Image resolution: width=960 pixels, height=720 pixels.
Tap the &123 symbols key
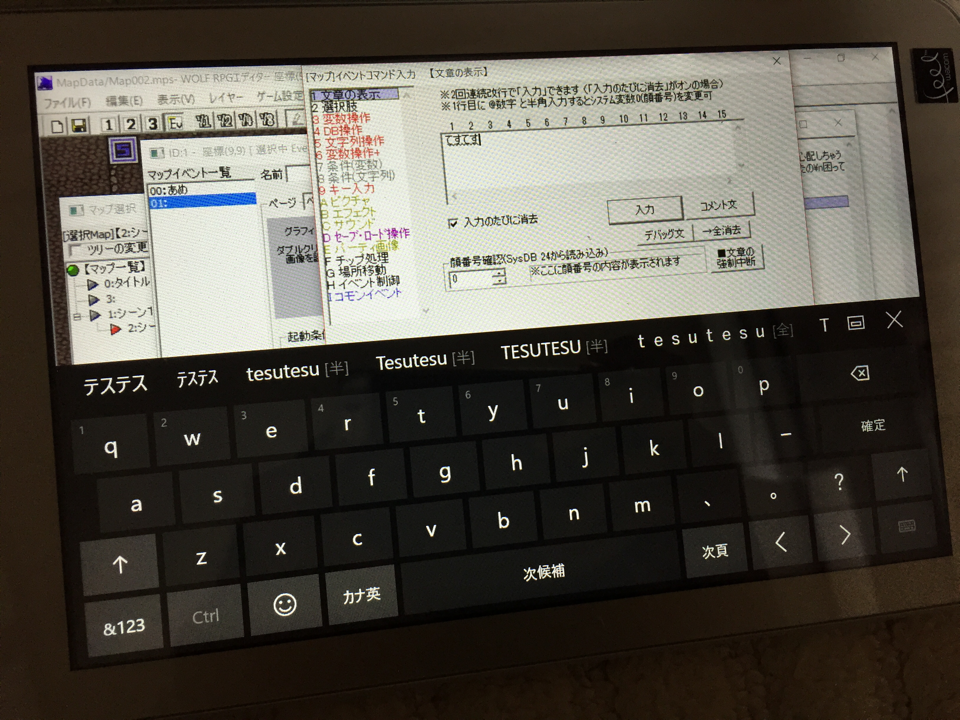pyautogui.click(x=124, y=628)
